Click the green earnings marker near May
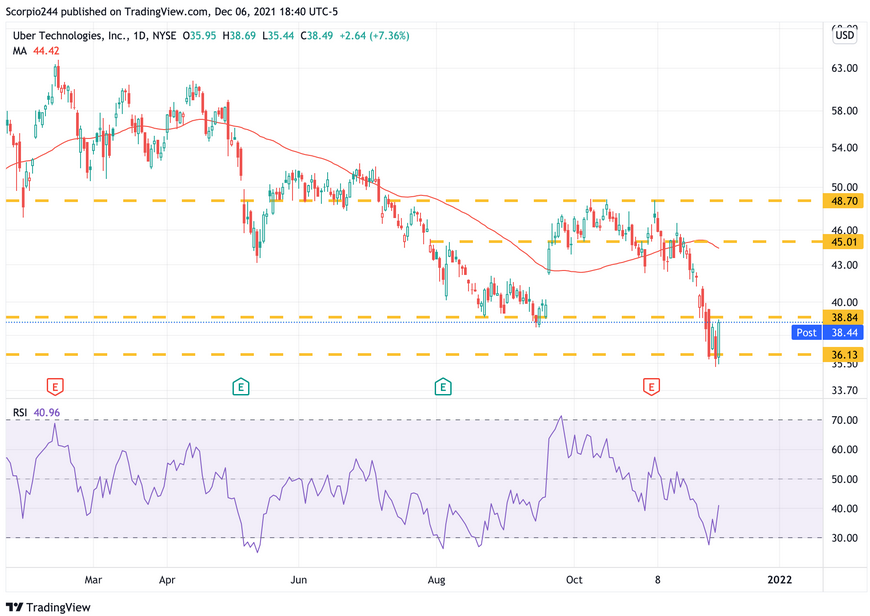Viewport: 870px width, 616px height. click(240, 386)
